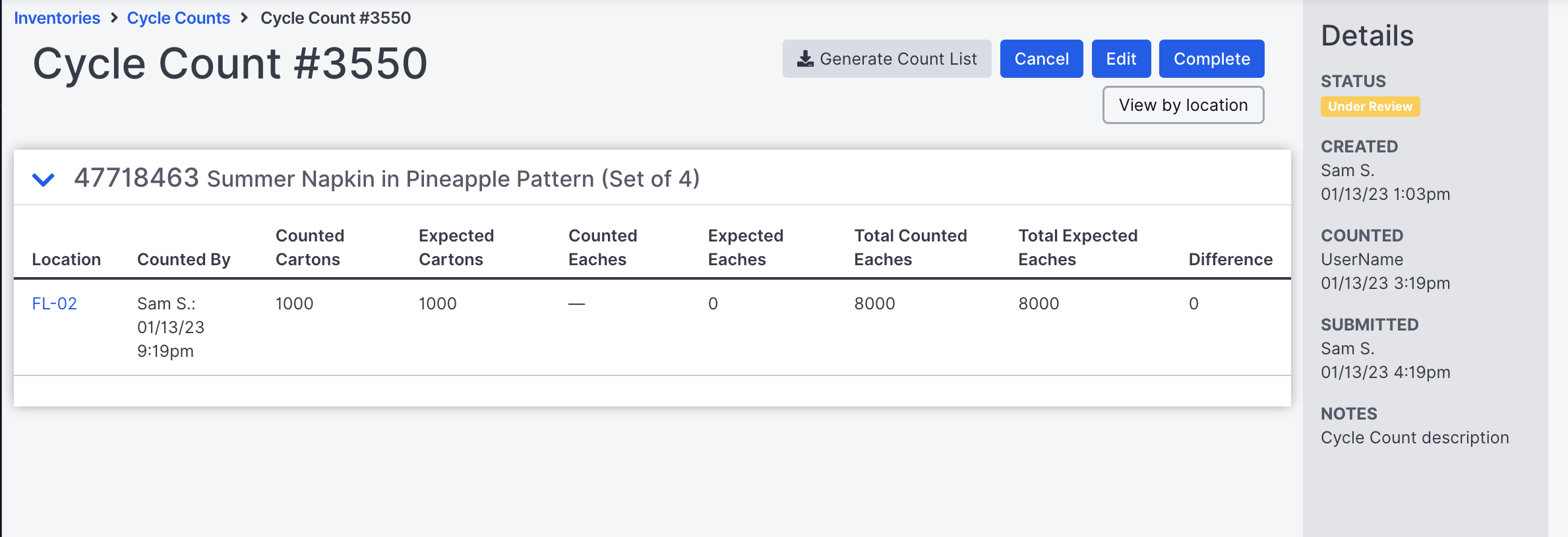Click the Counted By cell starting Sam S.: 01/13/23
Image resolution: width=1568 pixels, height=537 pixels.
pyautogui.click(x=171, y=327)
